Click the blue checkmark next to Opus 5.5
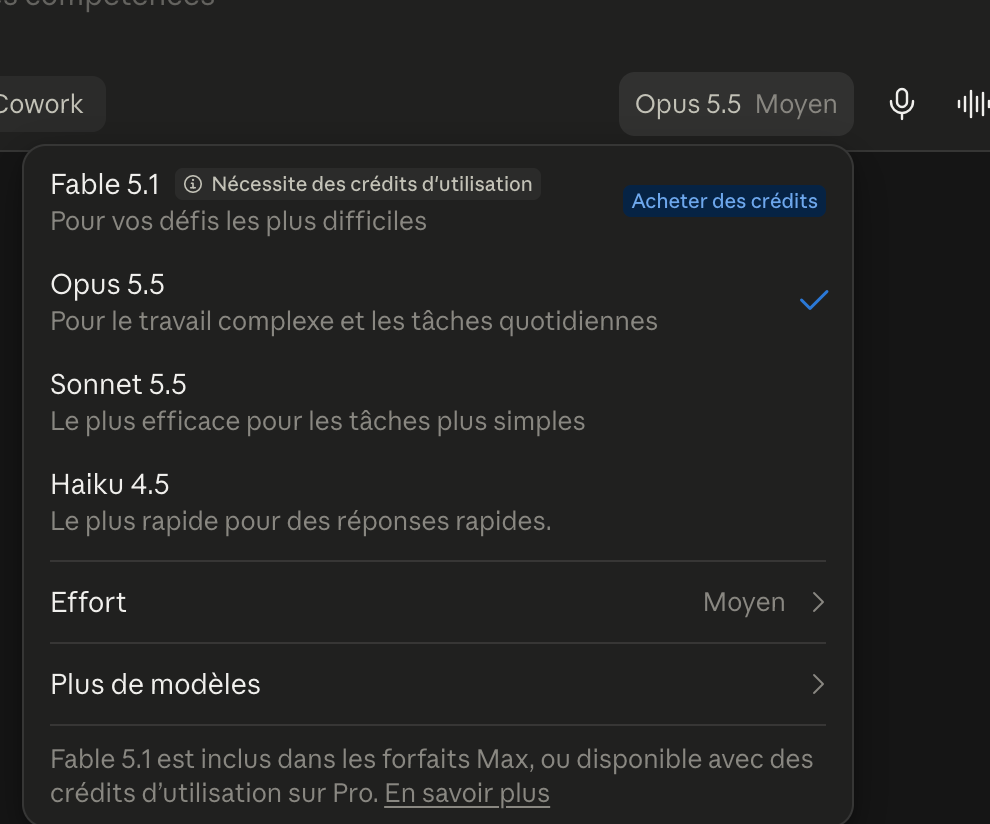 pos(814,300)
